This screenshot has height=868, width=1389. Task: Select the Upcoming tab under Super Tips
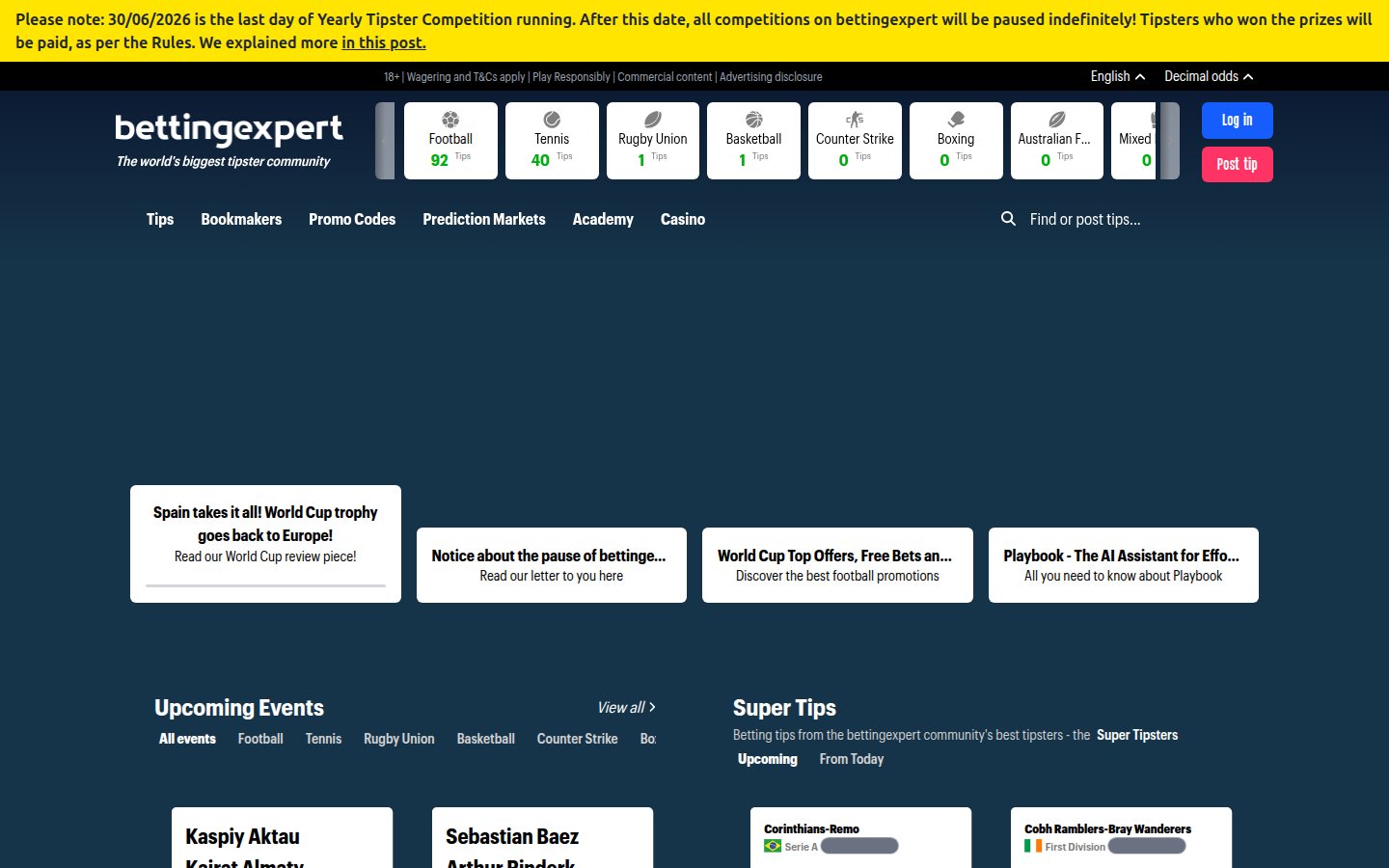[x=768, y=759]
